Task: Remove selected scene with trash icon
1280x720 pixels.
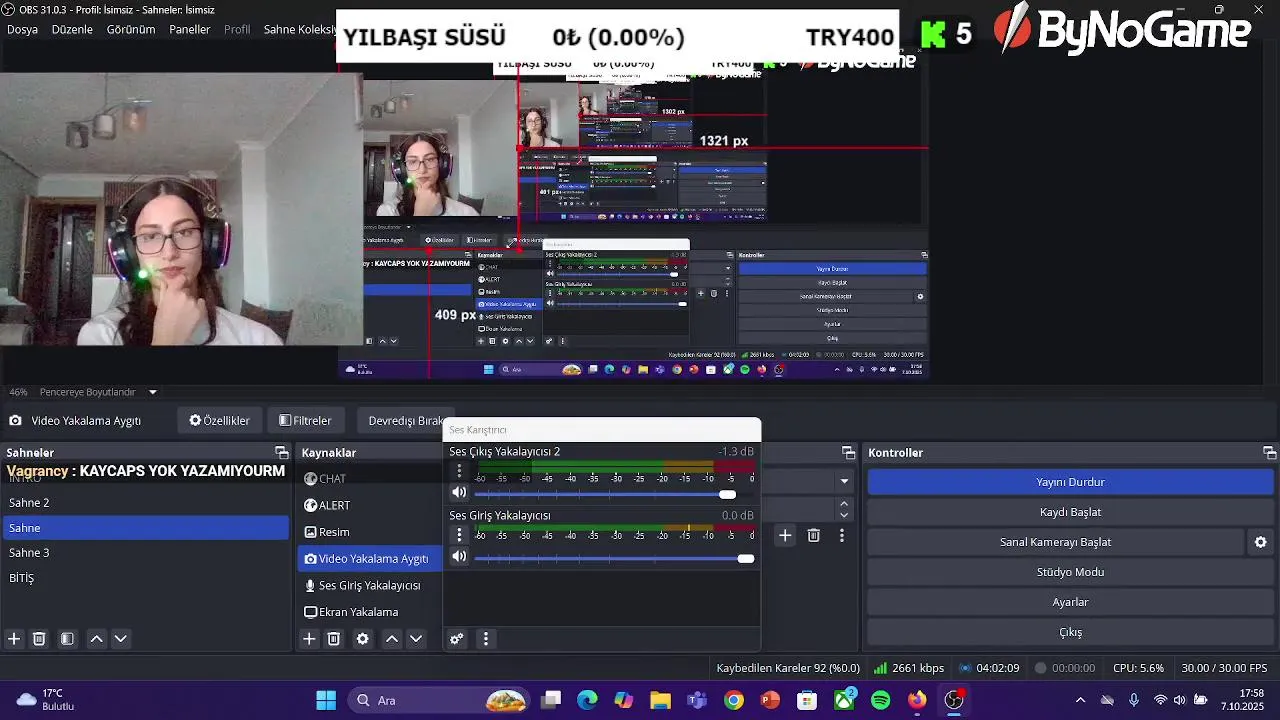Action: pyautogui.click(x=39, y=639)
